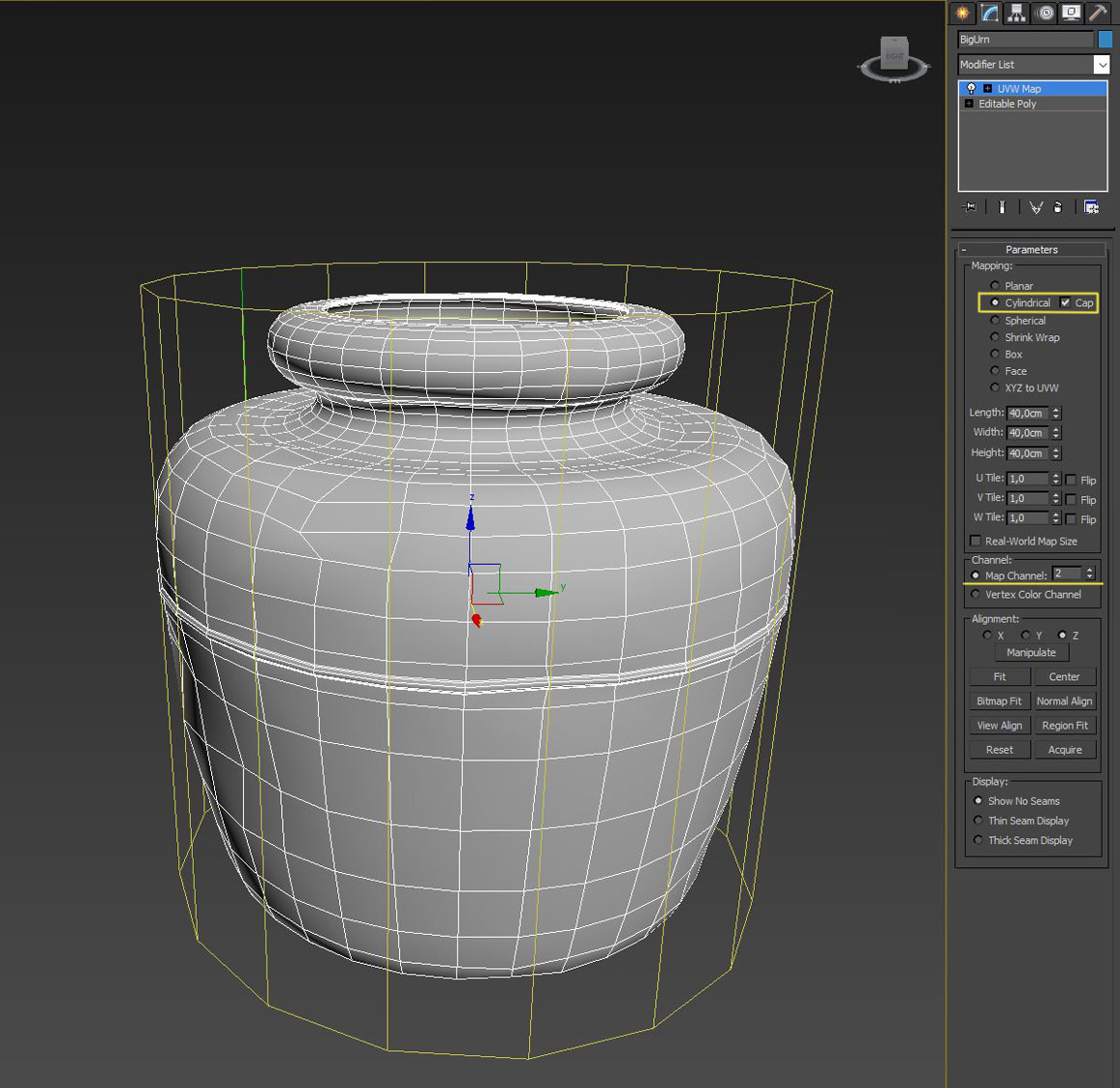Screen dimensions: 1120x1088
Task: Open Configure Modifier Sets icon
Action: pyautogui.click(x=1091, y=207)
